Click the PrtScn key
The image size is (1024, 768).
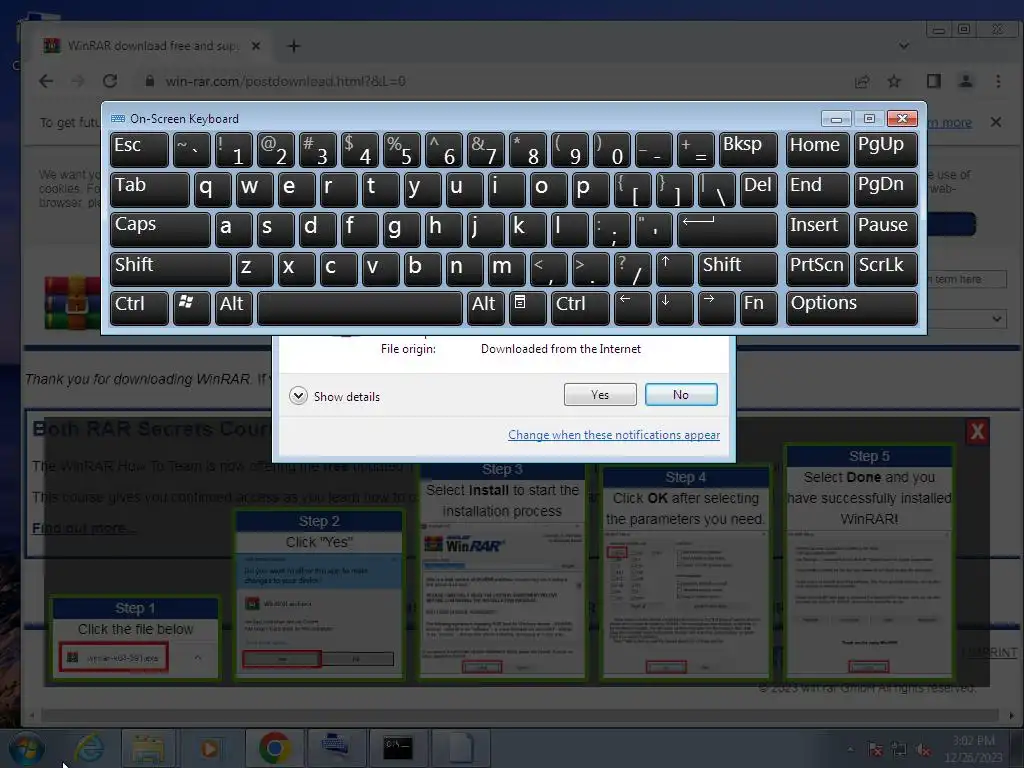pyautogui.click(x=818, y=269)
